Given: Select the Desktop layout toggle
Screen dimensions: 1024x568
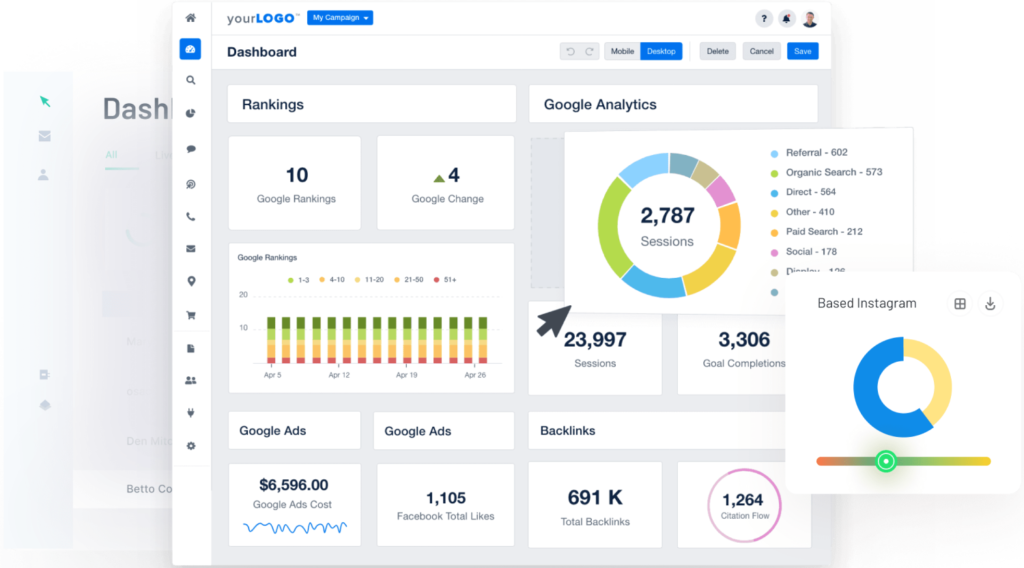Looking at the screenshot, I should click(x=661, y=52).
